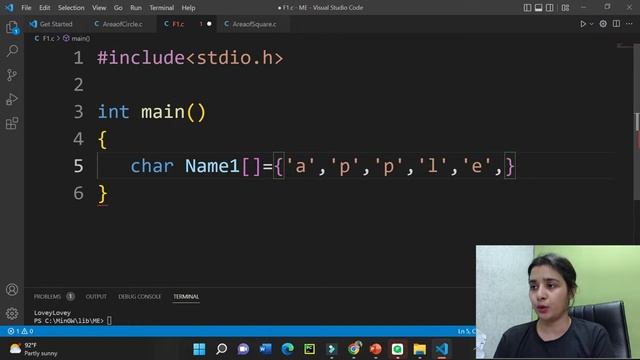Open the Selection menu
Viewport: 640px width, 360px height.
71,8
